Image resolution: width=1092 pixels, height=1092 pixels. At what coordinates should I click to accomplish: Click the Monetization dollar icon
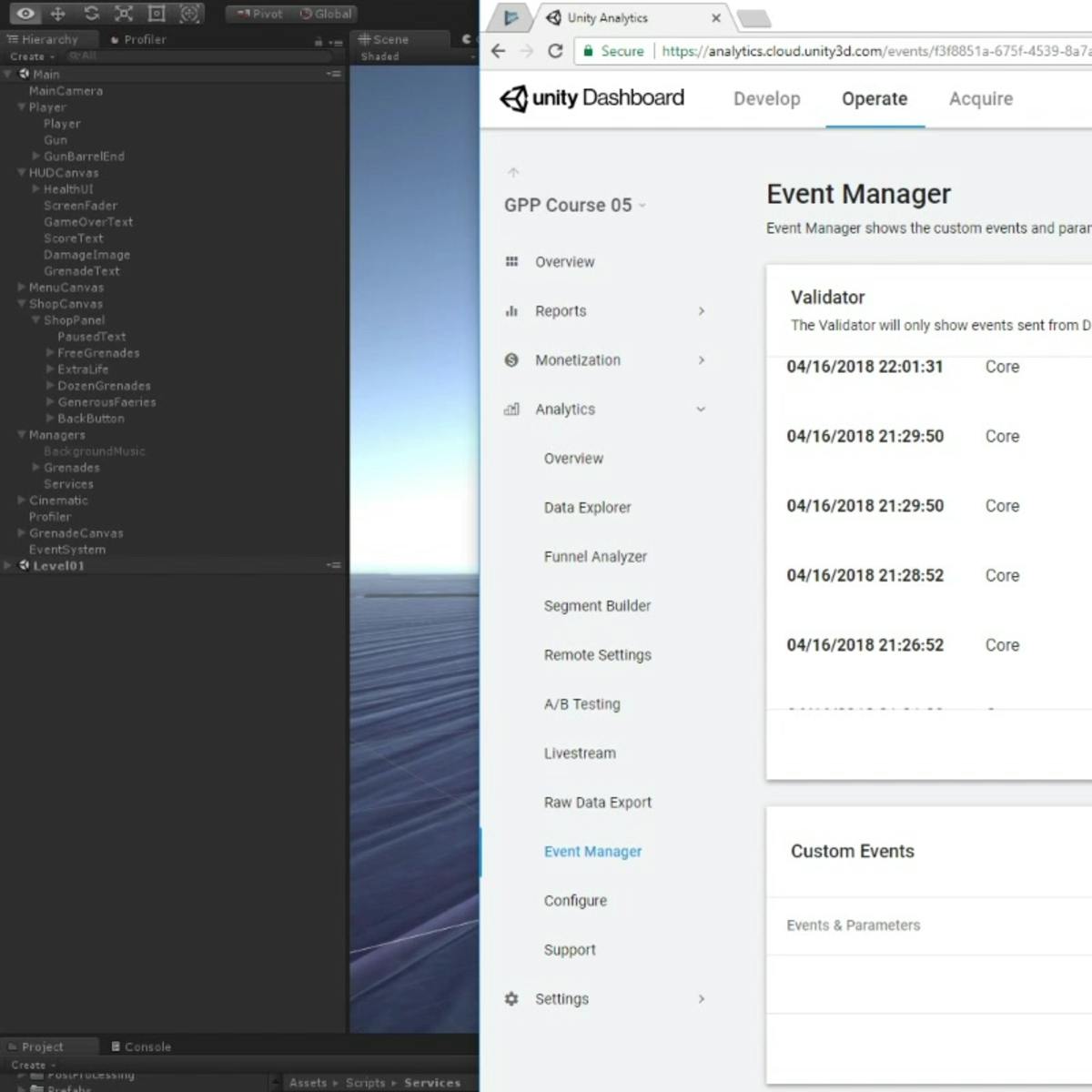tap(511, 360)
